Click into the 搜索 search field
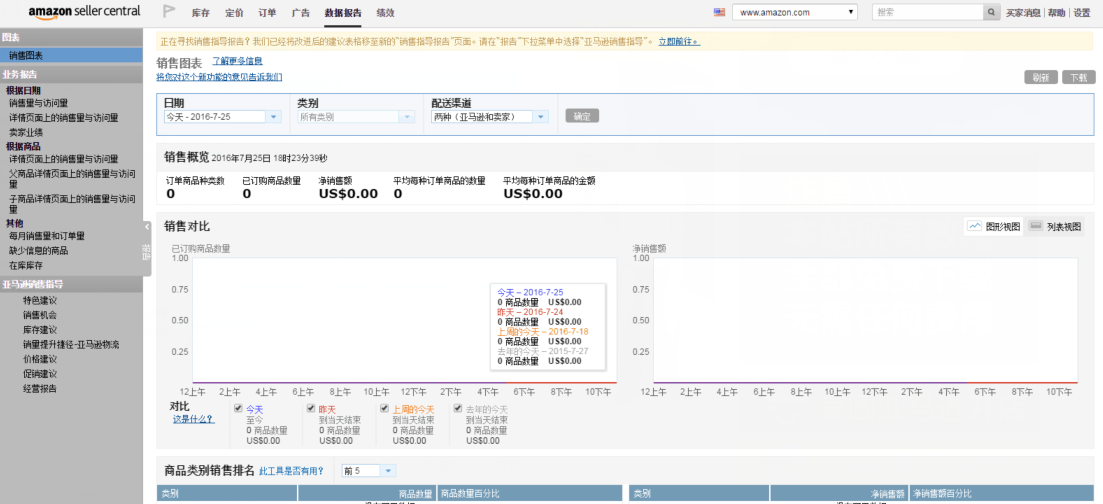The width and height of the screenshot is (1103, 504). pyautogui.click(x=928, y=12)
